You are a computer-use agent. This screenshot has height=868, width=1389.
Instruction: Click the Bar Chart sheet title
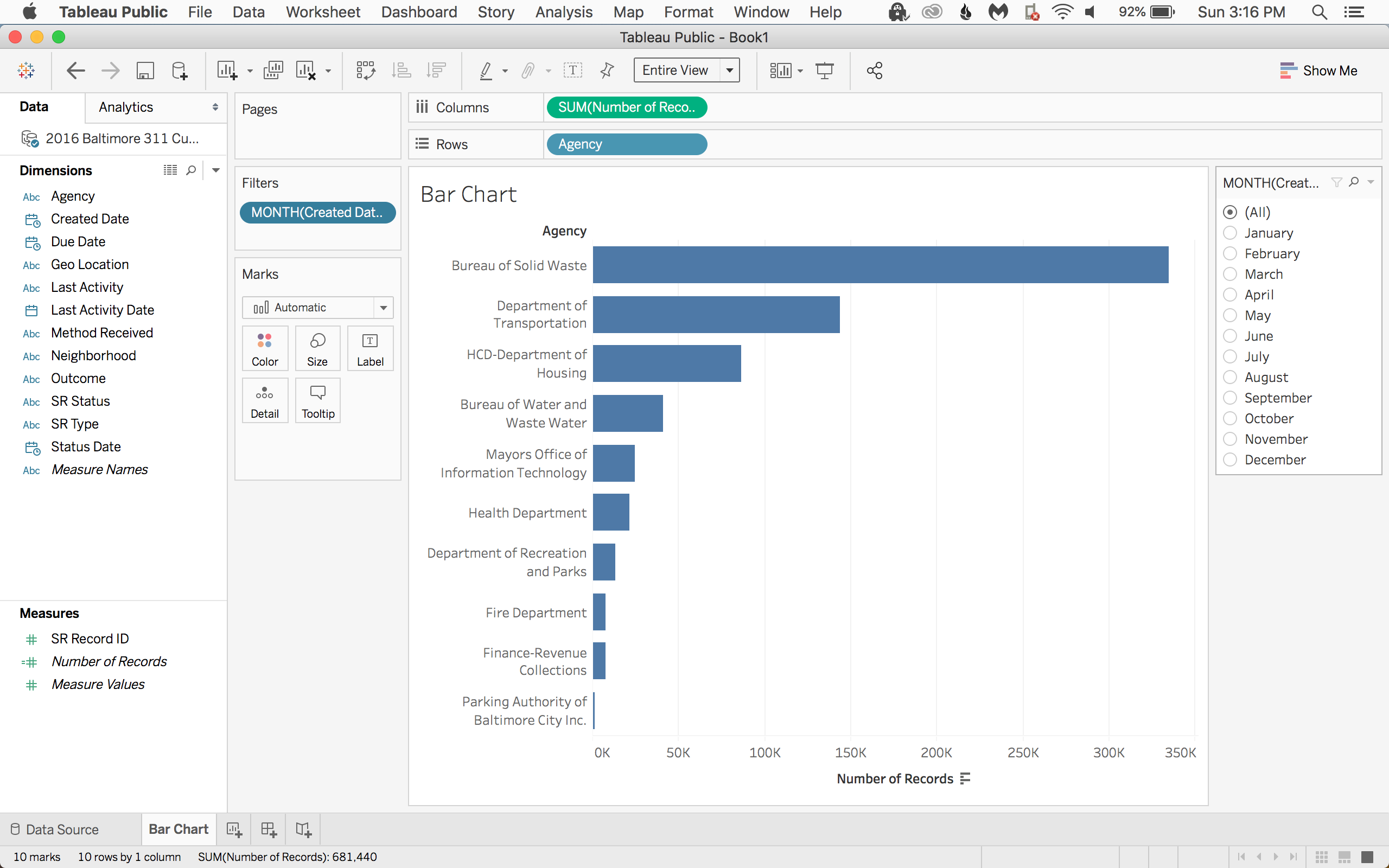click(468, 194)
